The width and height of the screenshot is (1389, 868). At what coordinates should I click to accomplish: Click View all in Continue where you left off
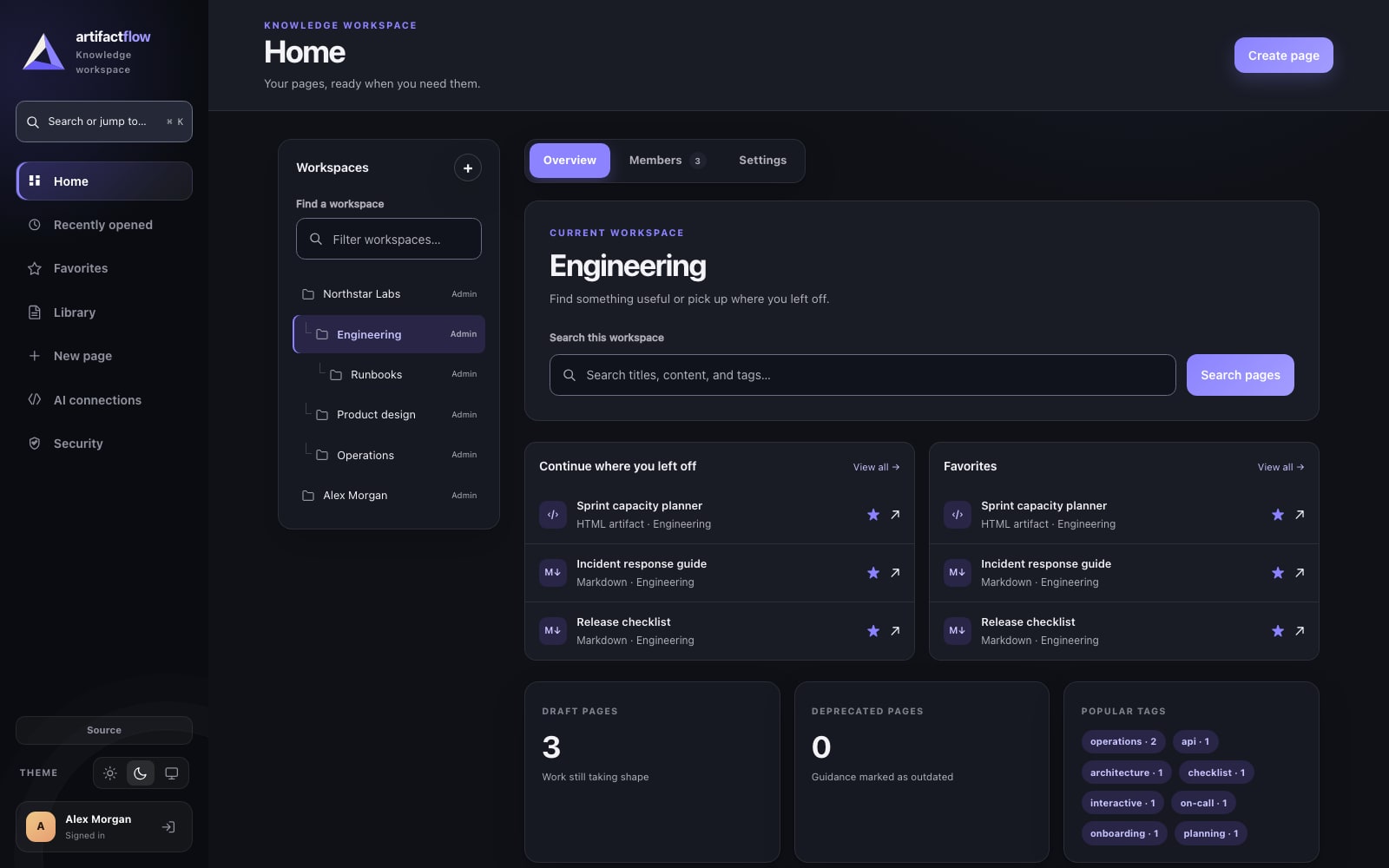click(x=876, y=467)
